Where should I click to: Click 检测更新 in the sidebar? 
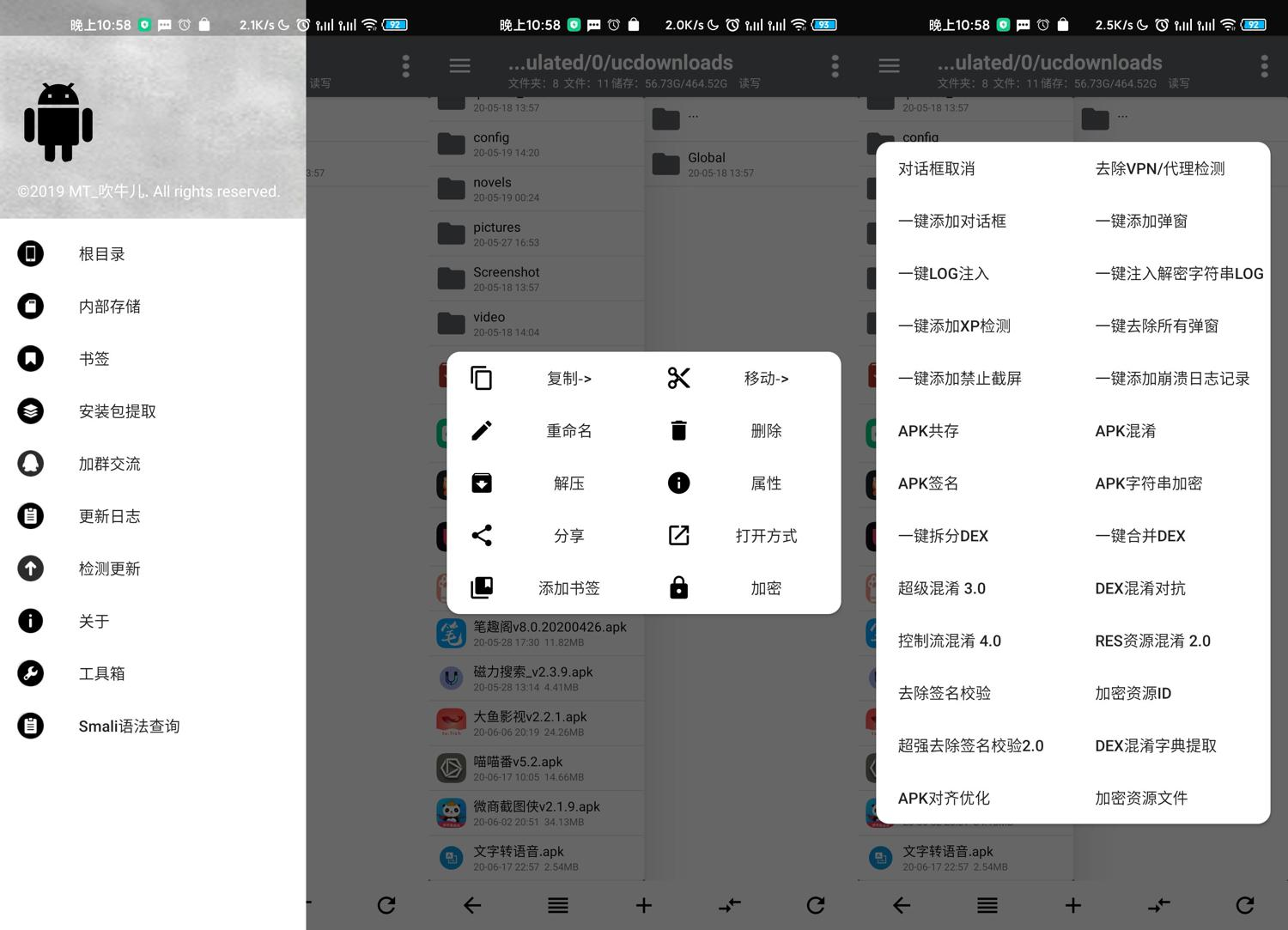110,568
